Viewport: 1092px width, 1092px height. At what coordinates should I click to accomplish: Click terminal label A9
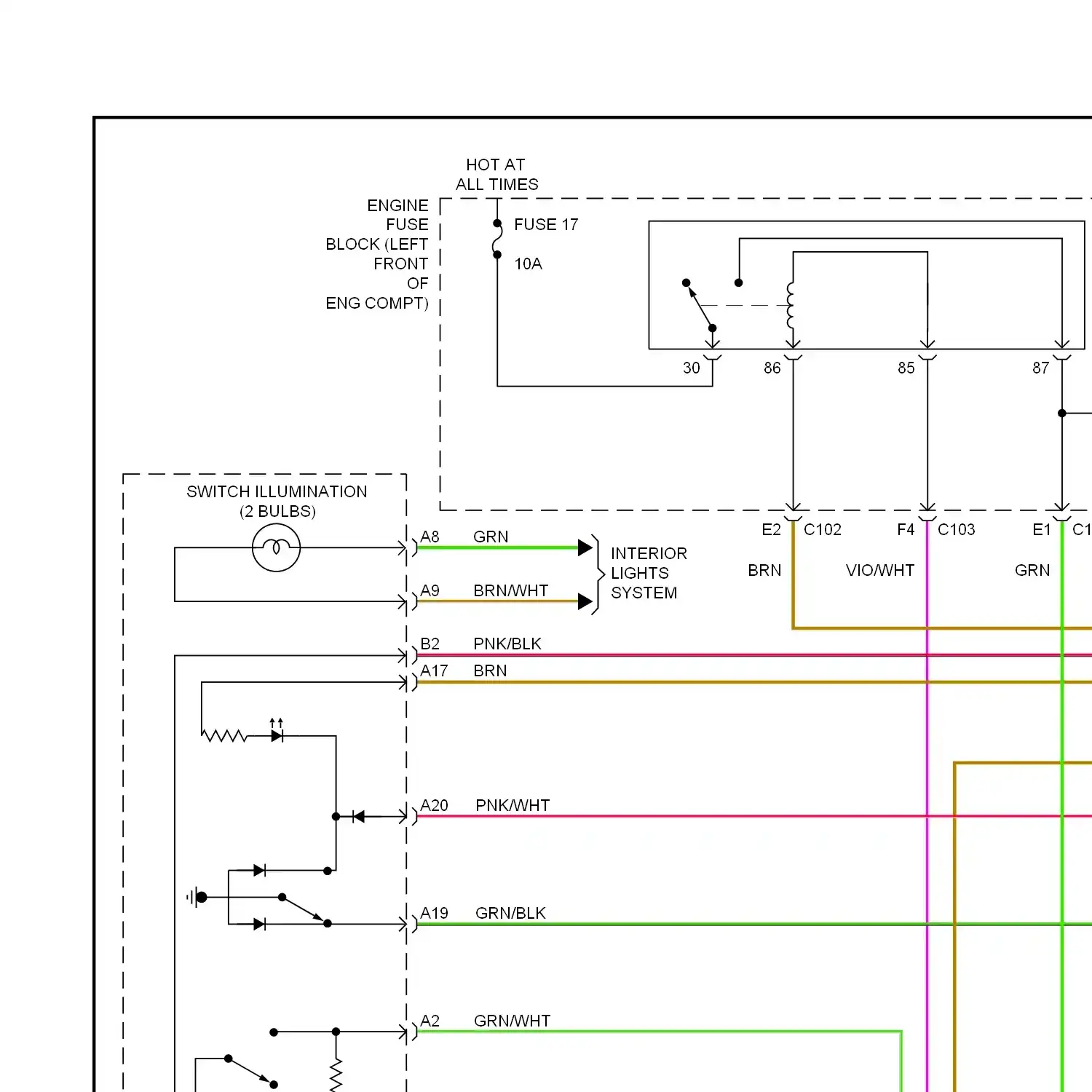click(x=430, y=590)
